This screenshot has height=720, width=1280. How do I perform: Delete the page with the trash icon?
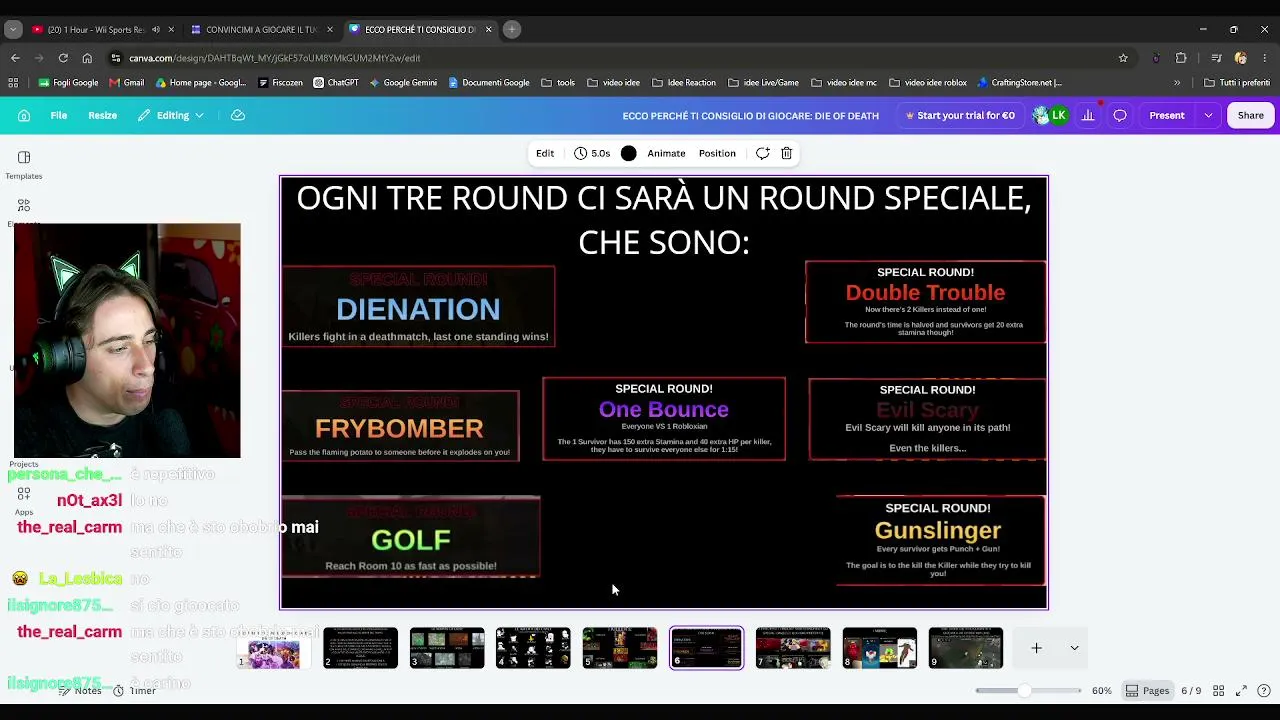pos(787,153)
